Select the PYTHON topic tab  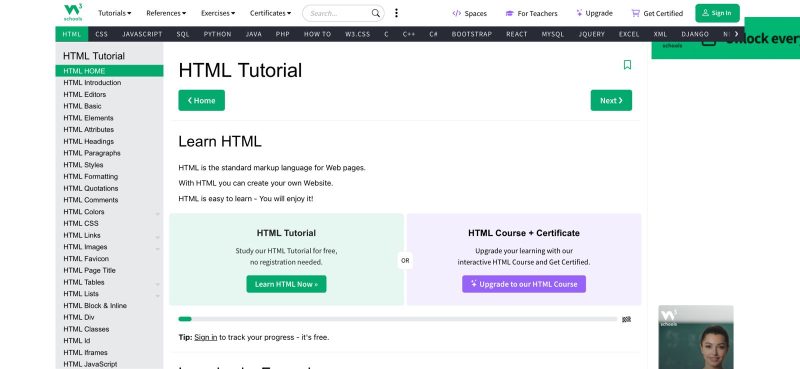point(217,34)
